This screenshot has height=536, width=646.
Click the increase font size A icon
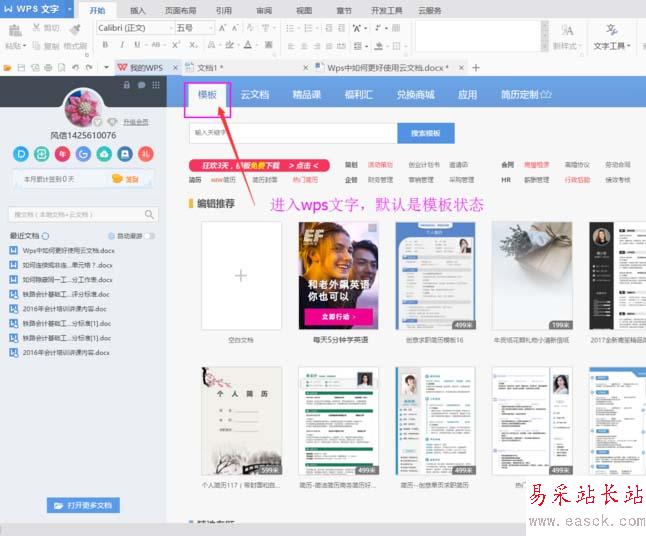(222, 28)
